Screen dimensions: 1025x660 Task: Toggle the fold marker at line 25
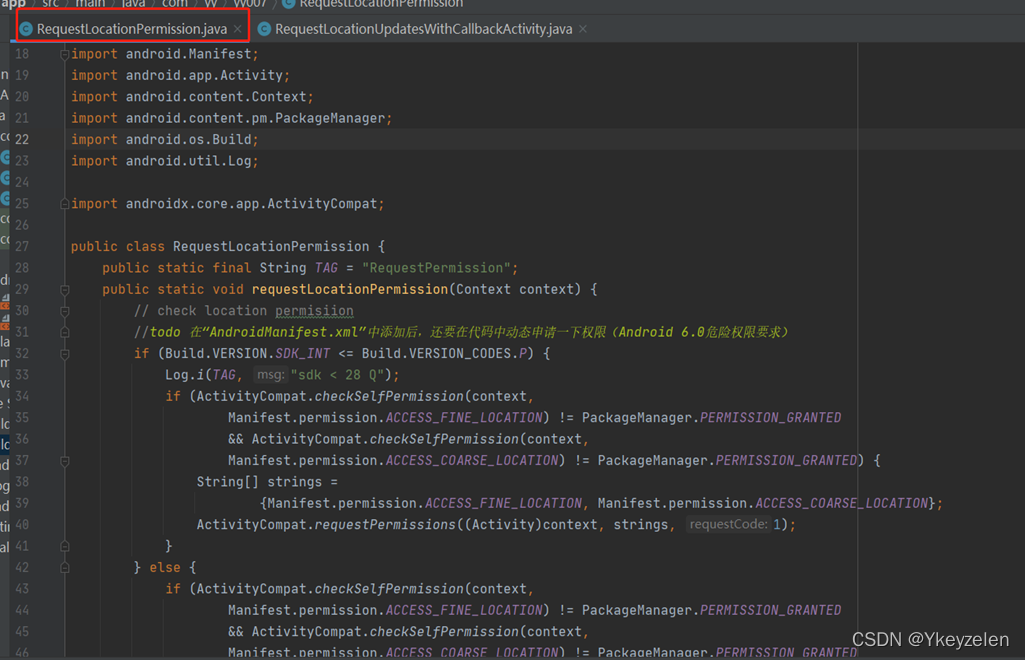pyautogui.click(x=65, y=204)
